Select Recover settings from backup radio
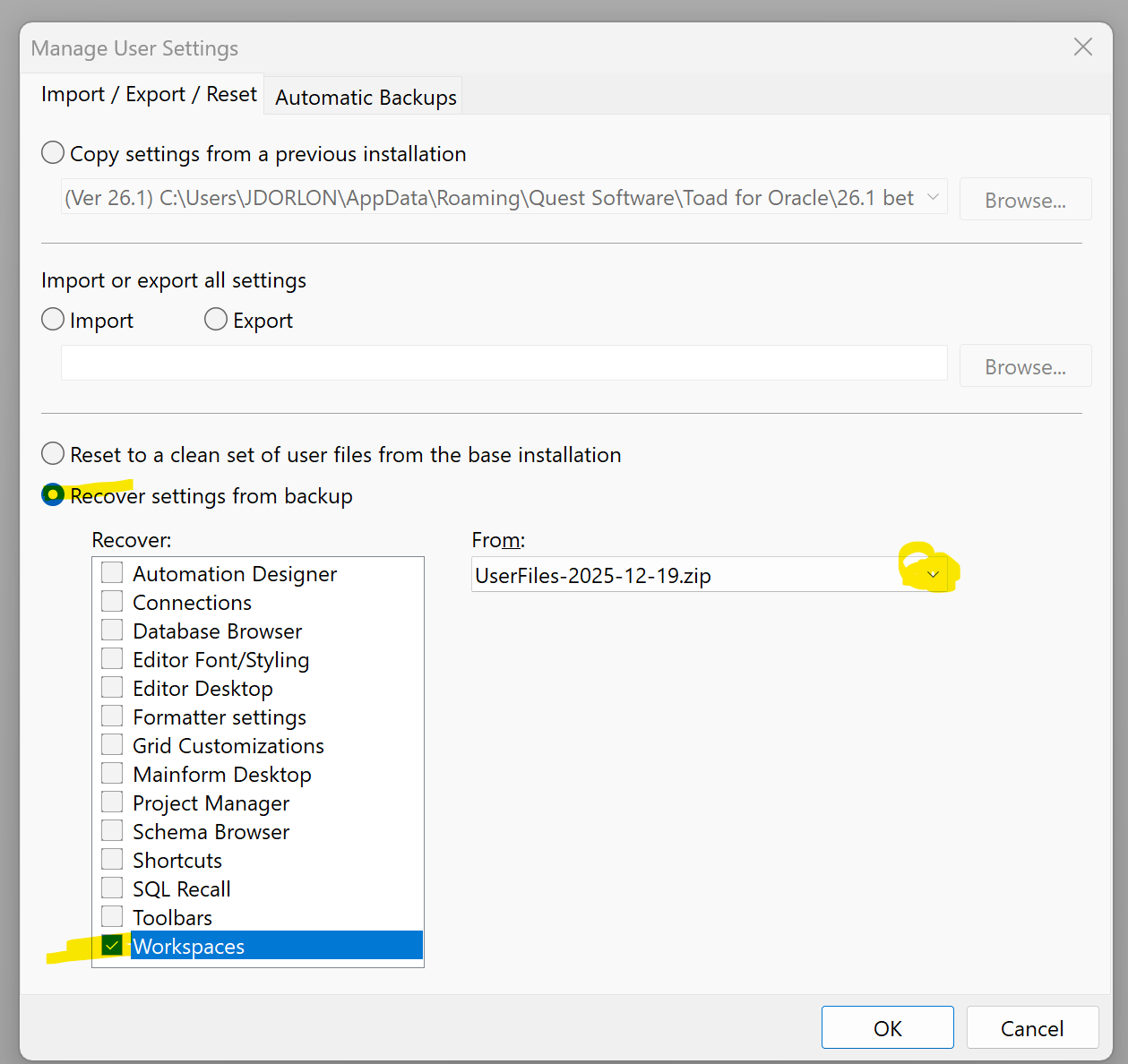Viewport: 1128px width, 1064px height. 53,495
